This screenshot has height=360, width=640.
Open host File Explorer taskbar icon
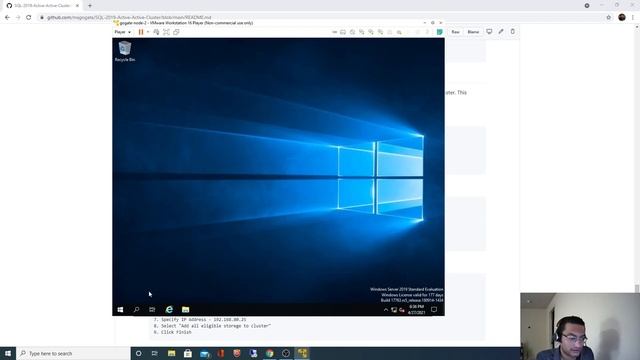click(171, 353)
